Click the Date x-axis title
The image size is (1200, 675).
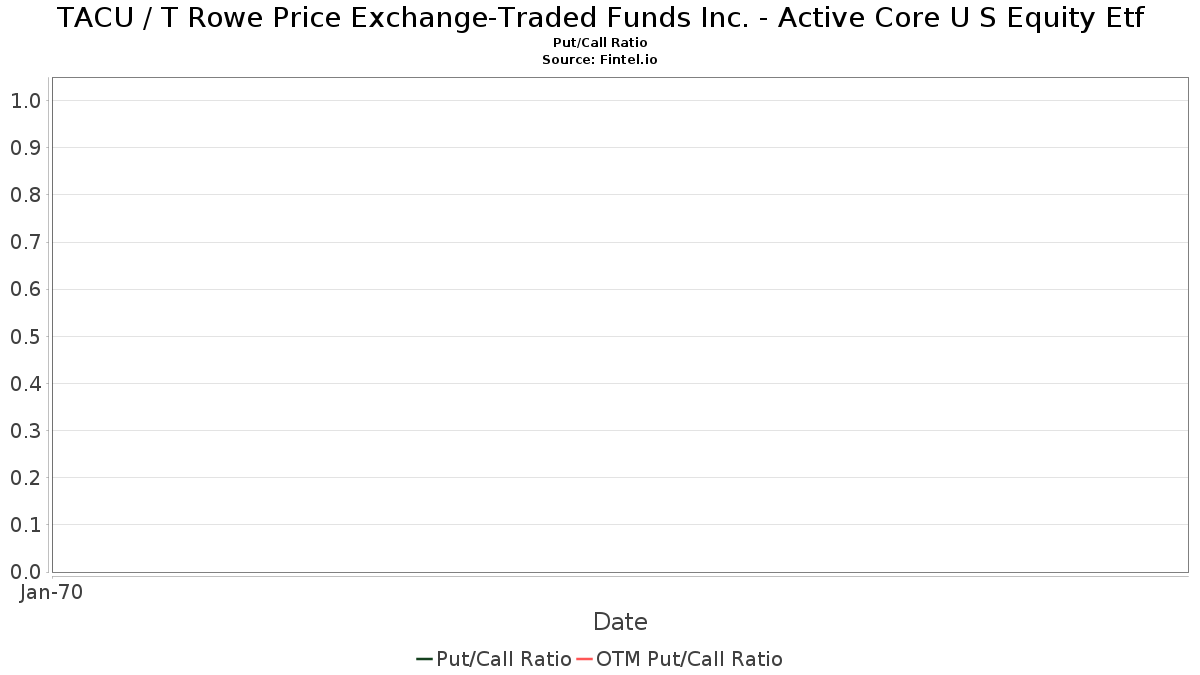tap(620, 622)
